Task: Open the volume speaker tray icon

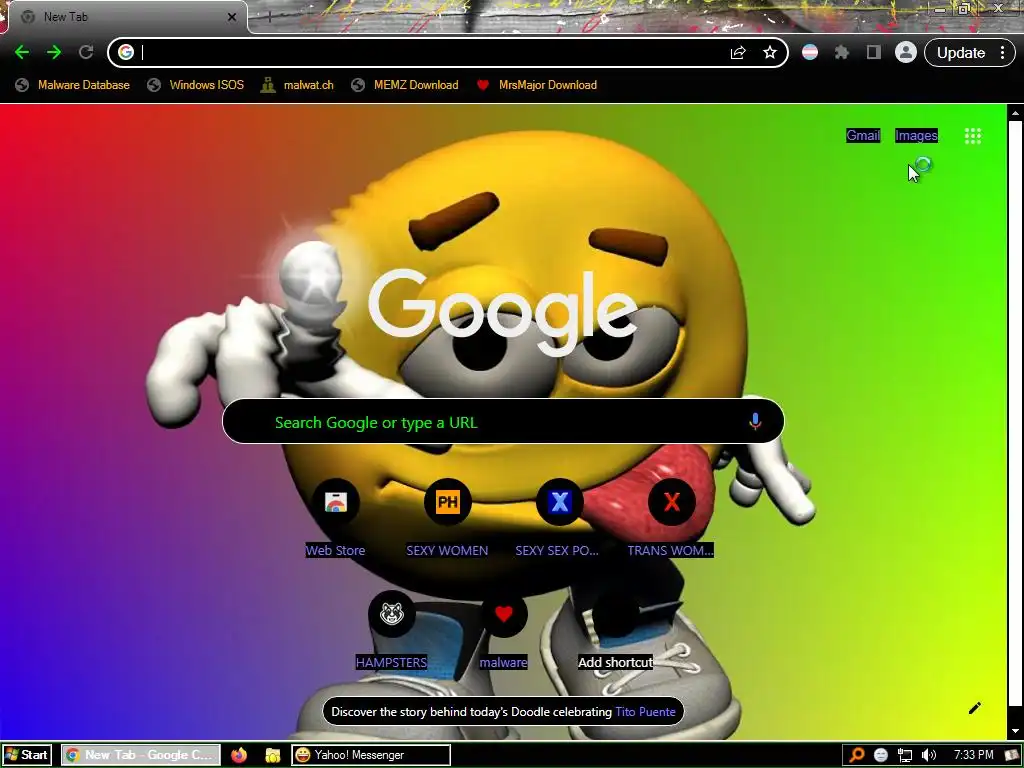Action: coord(929,756)
